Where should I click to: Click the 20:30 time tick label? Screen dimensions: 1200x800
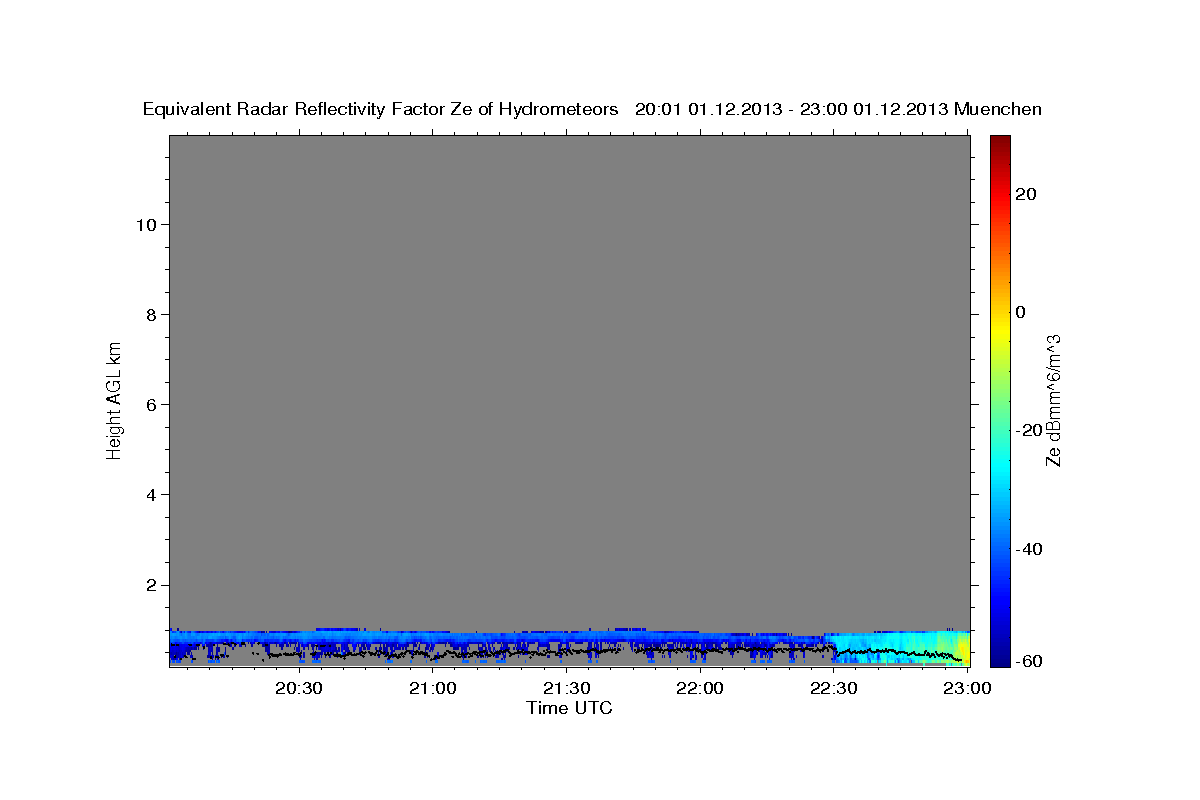[x=298, y=689]
